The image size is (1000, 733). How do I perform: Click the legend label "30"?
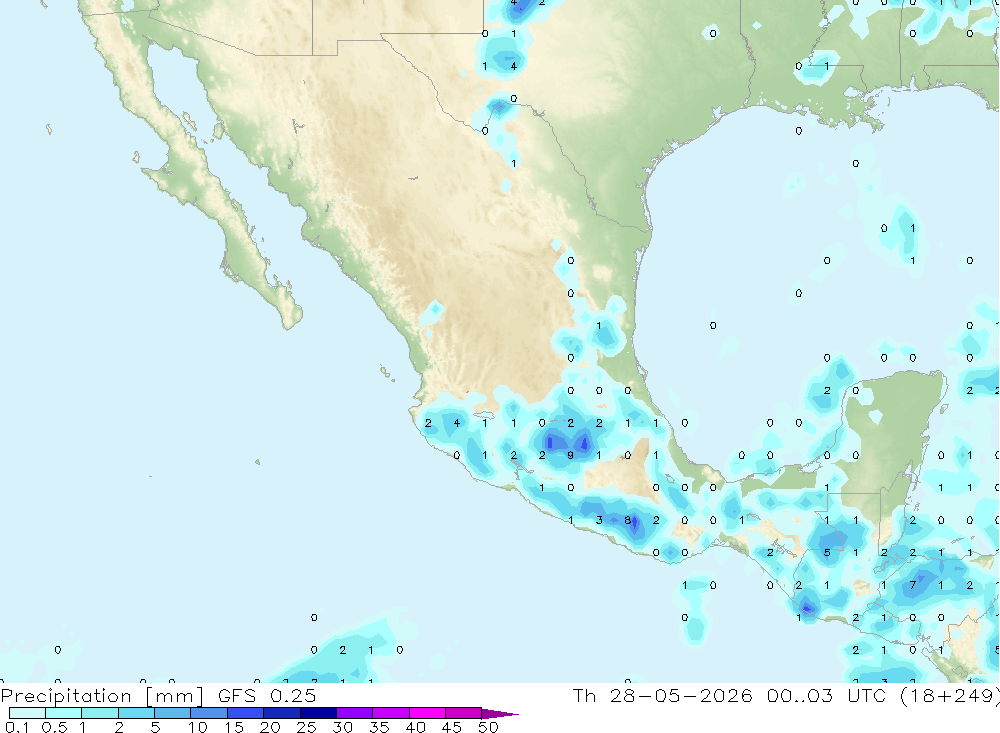click(x=343, y=727)
